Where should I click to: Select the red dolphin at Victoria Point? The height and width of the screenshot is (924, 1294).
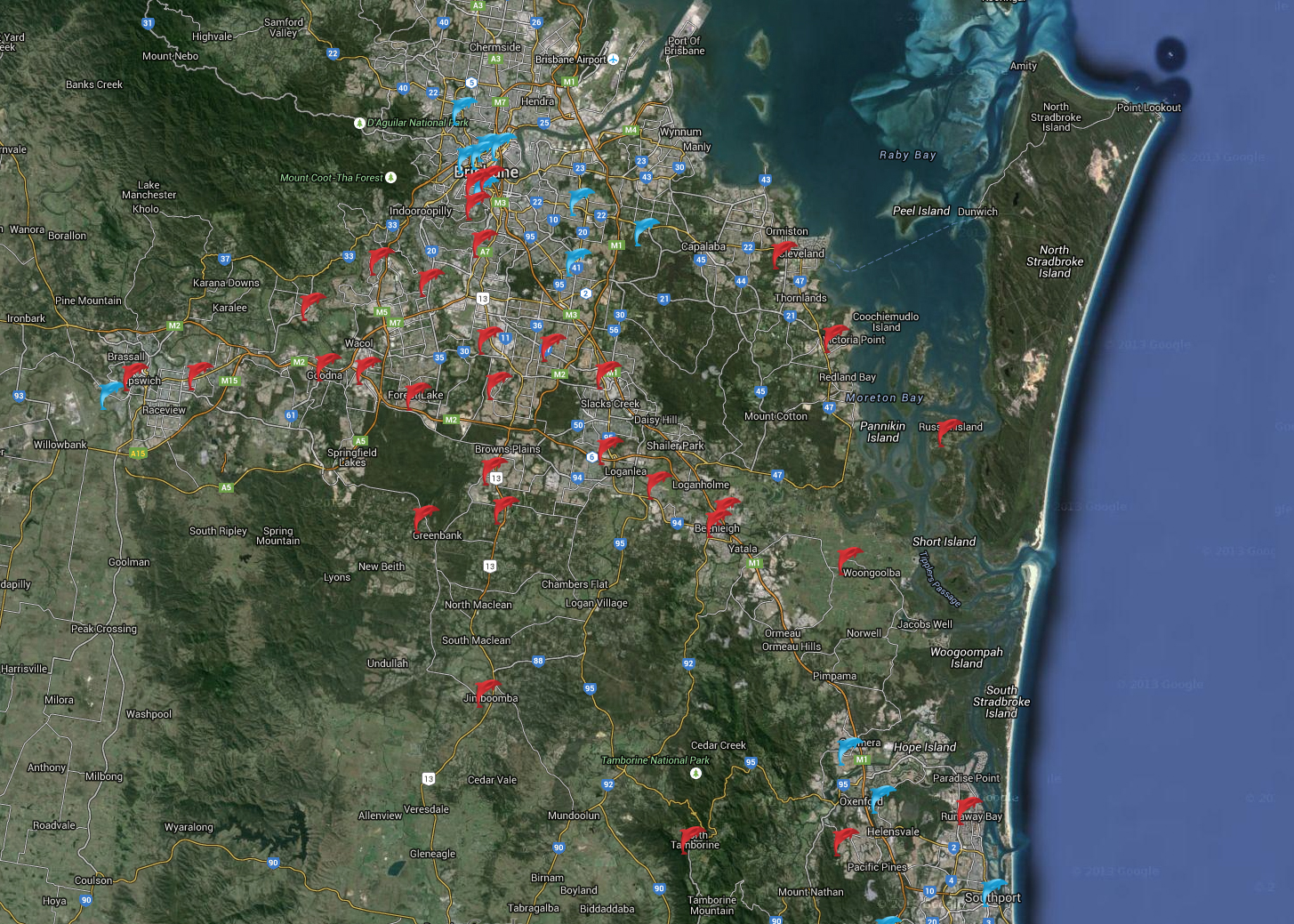point(835,337)
